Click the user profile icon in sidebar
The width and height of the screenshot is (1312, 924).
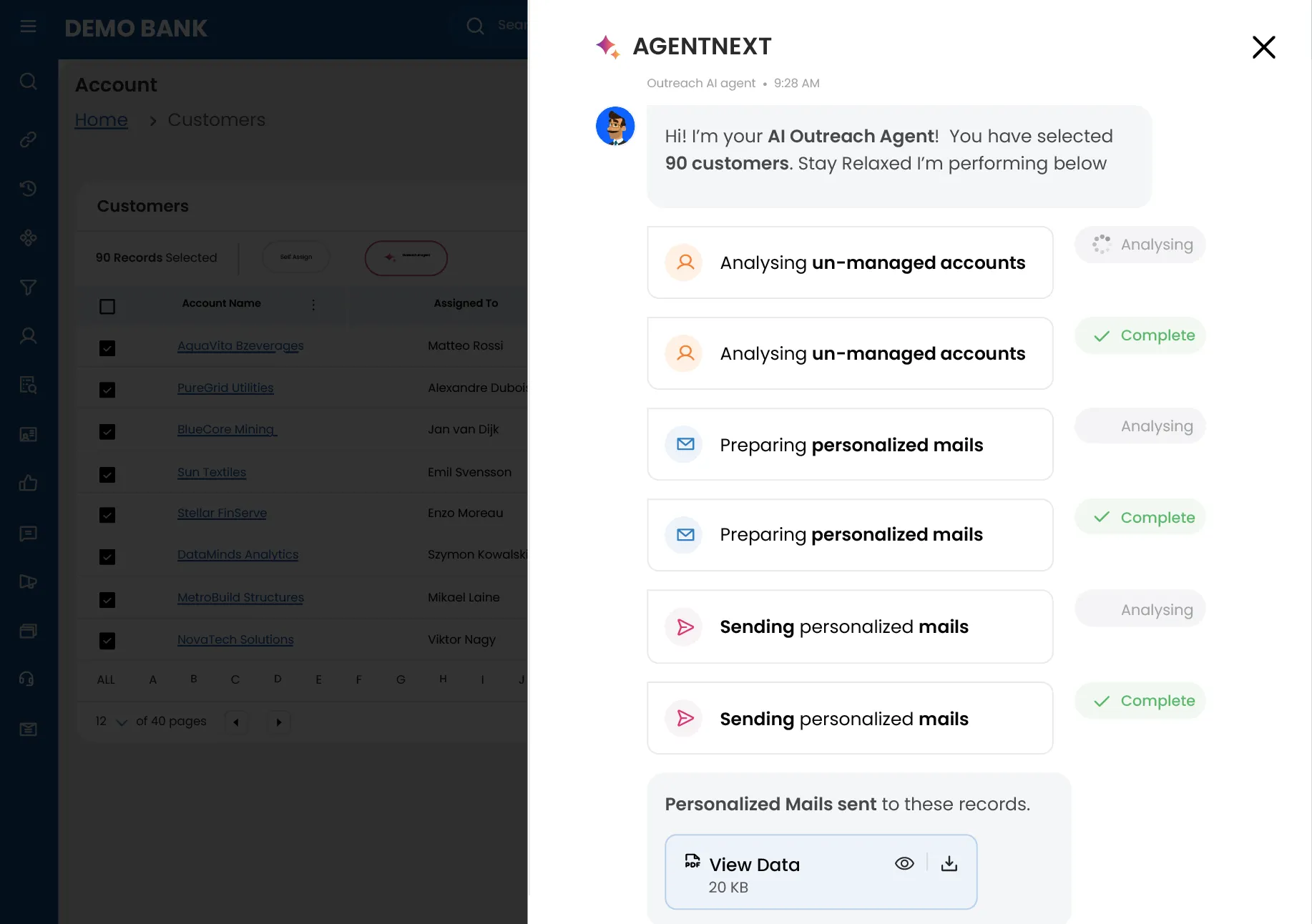[x=28, y=336]
